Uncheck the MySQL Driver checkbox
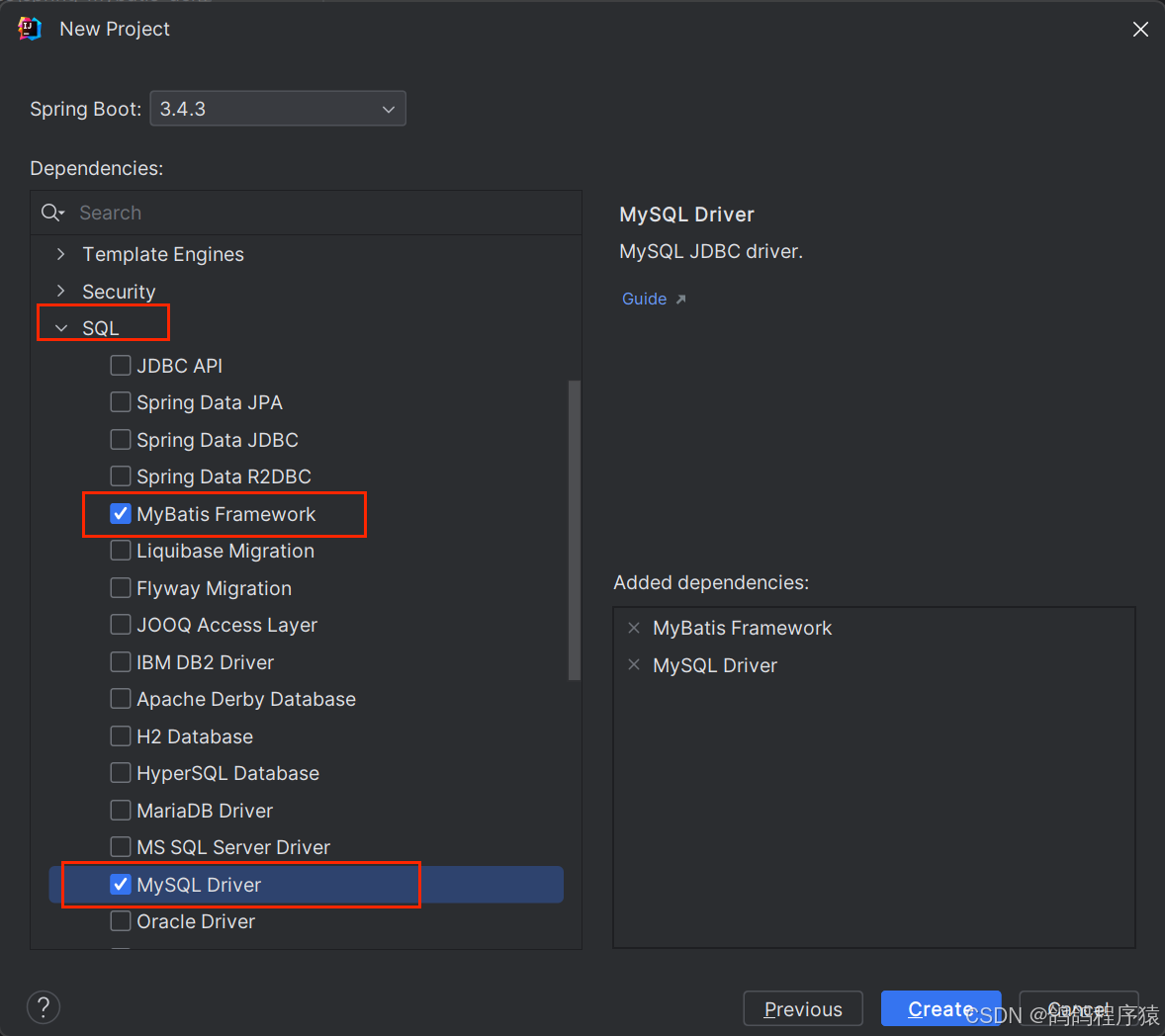The height and width of the screenshot is (1036, 1165). tap(121, 885)
